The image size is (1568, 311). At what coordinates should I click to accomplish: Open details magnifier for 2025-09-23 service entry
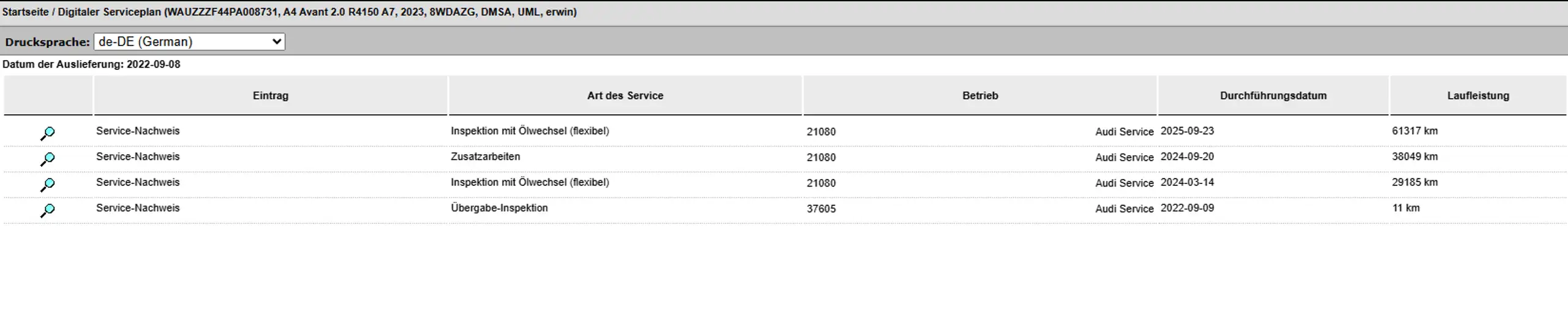point(47,133)
